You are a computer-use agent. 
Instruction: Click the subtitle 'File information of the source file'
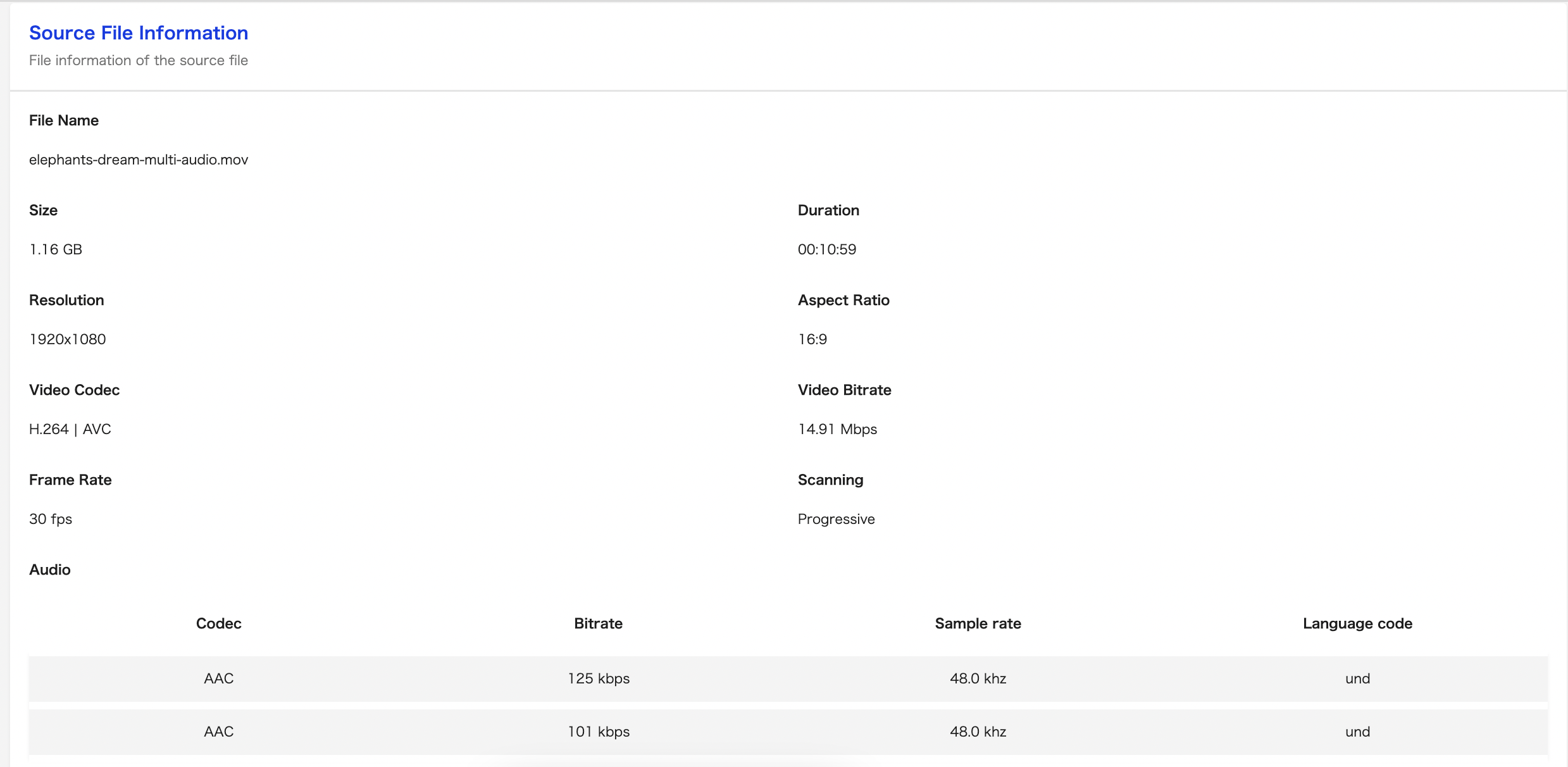click(x=139, y=60)
